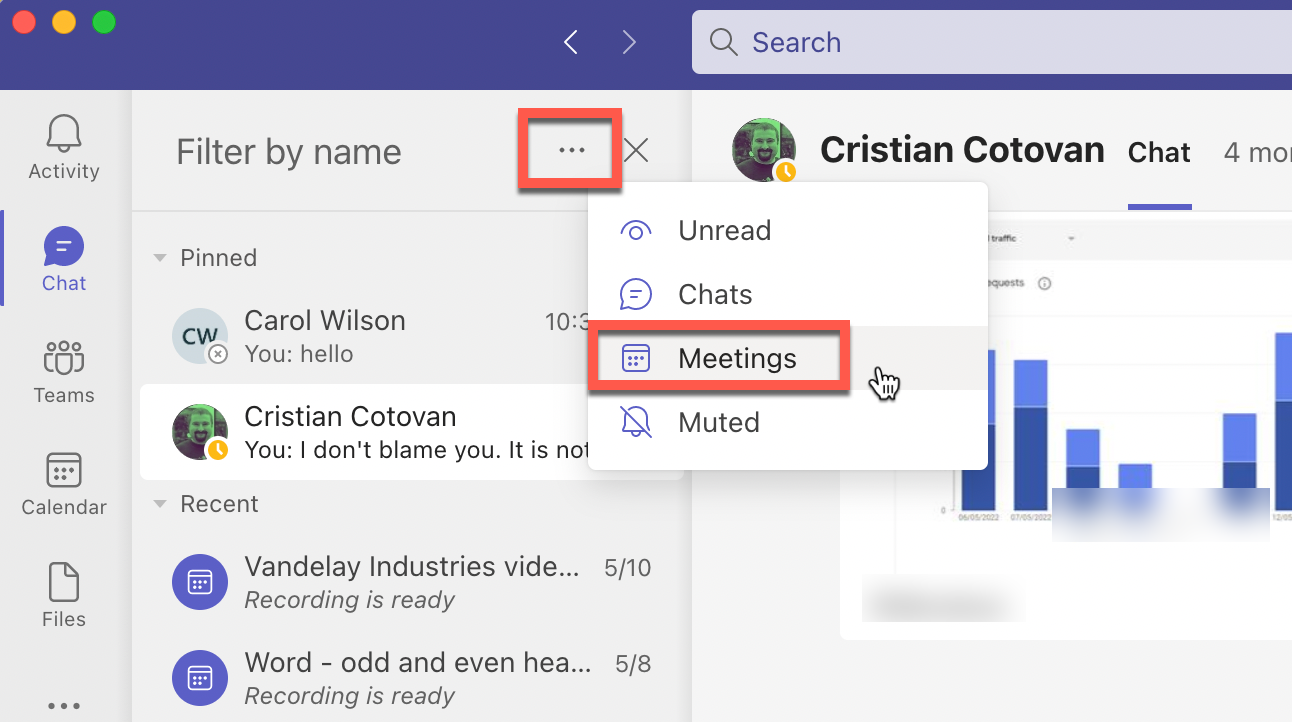
Task: Click the search magnifier icon
Action: [722, 42]
